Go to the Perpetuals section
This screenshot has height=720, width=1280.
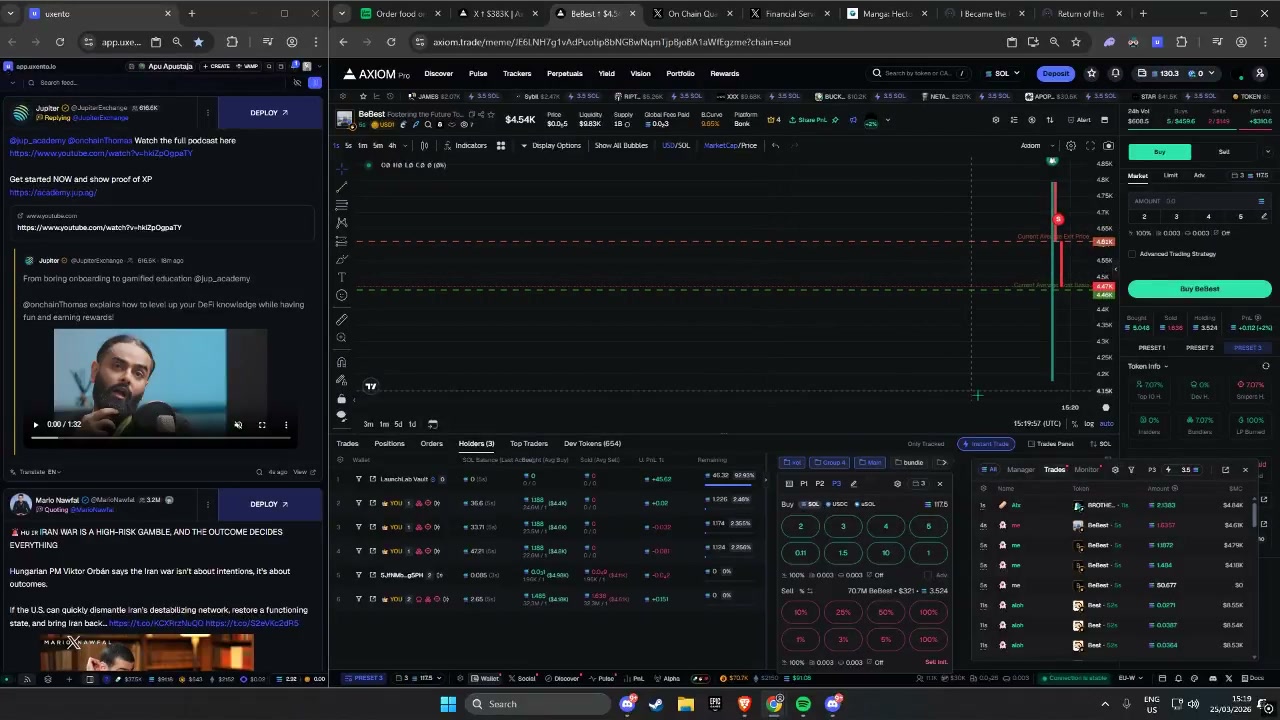point(564,73)
